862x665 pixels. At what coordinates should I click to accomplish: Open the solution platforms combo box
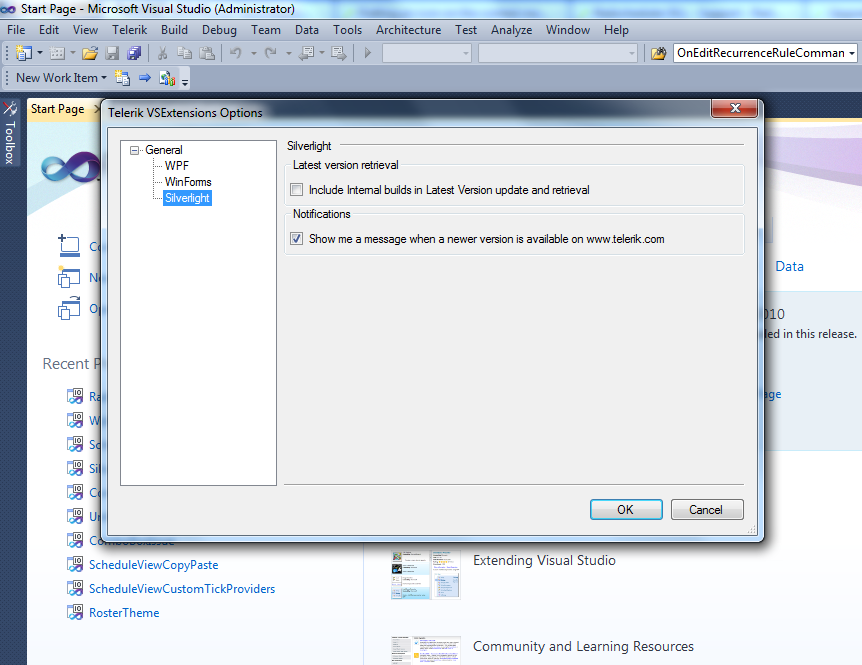(x=557, y=53)
